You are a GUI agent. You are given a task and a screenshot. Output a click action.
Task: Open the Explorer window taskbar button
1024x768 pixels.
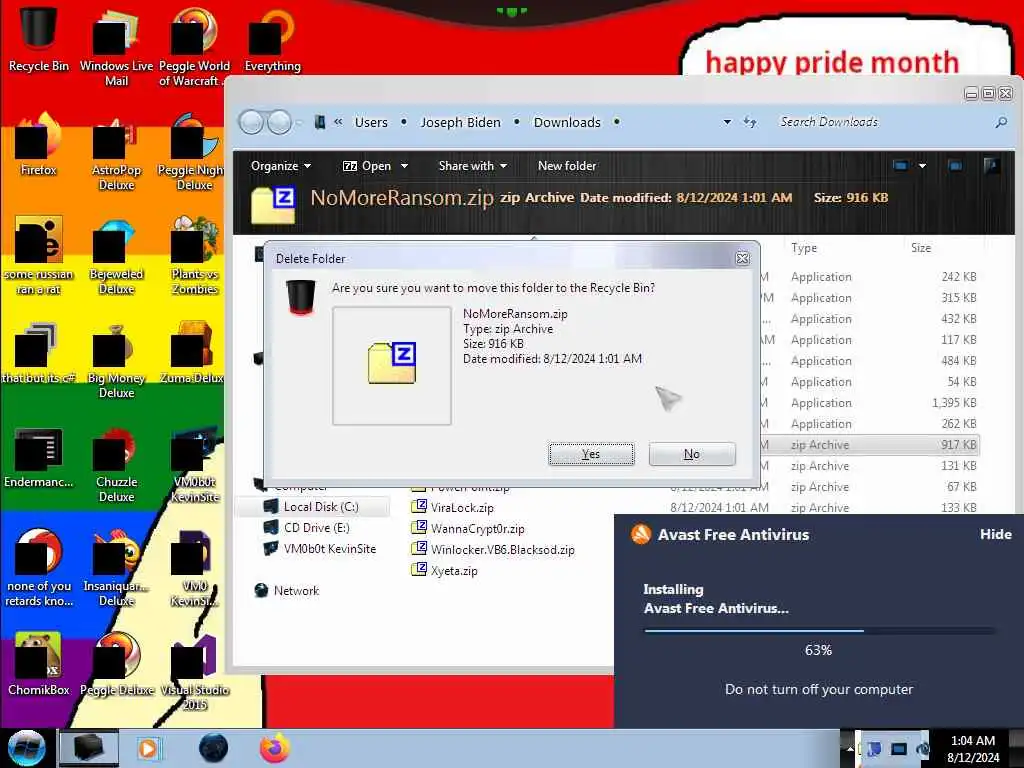point(89,748)
